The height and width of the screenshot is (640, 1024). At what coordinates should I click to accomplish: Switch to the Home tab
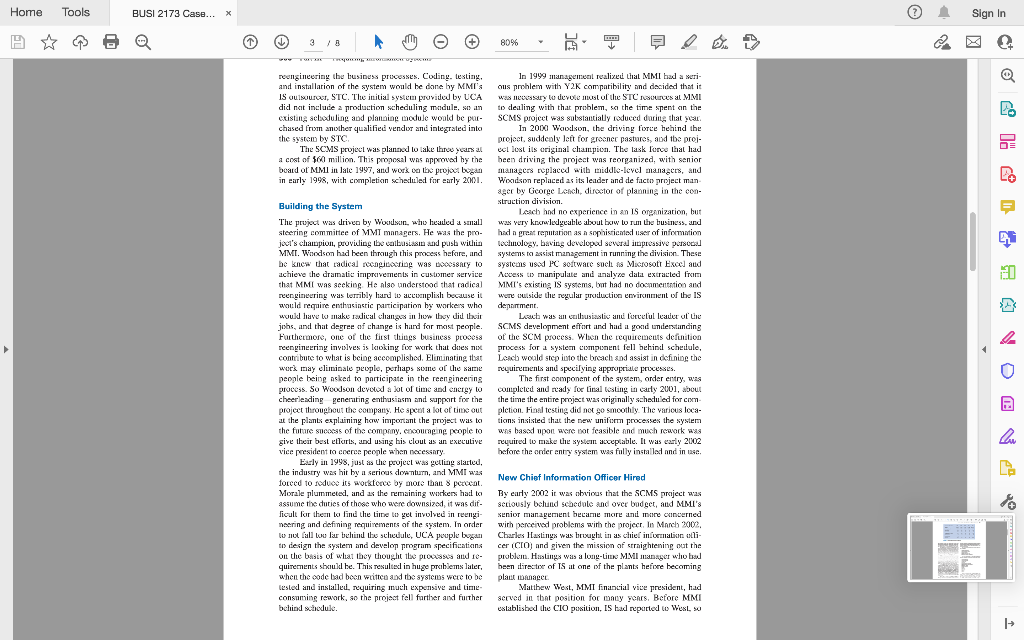click(26, 12)
